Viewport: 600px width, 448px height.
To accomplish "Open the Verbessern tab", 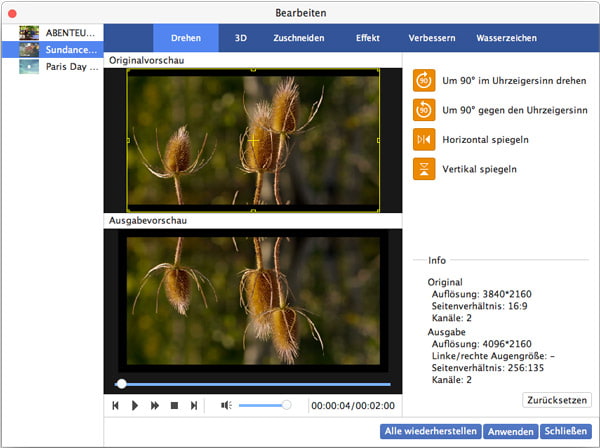I will 432,38.
